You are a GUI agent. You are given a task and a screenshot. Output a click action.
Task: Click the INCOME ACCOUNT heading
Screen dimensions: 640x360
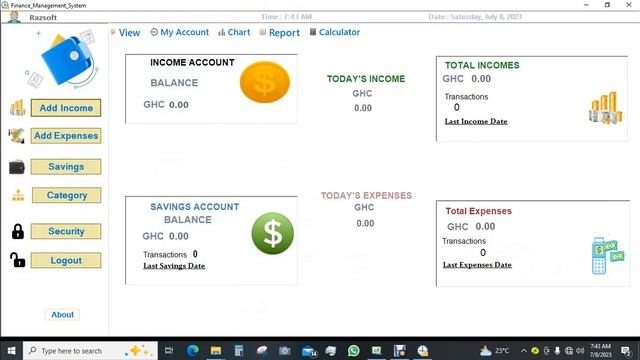(x=192, y=62)
